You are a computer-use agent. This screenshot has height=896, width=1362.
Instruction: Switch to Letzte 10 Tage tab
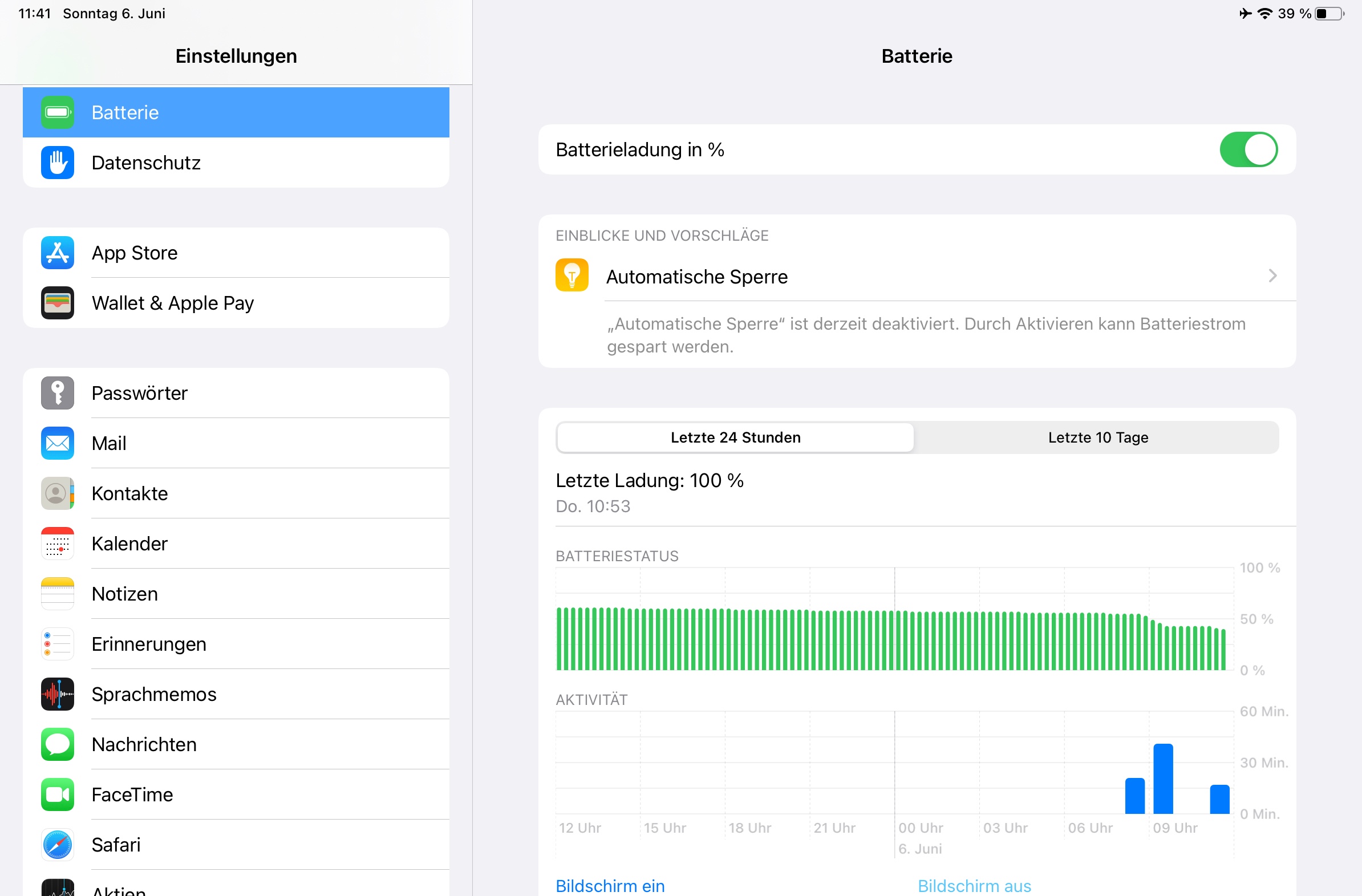click(1097, 437)
